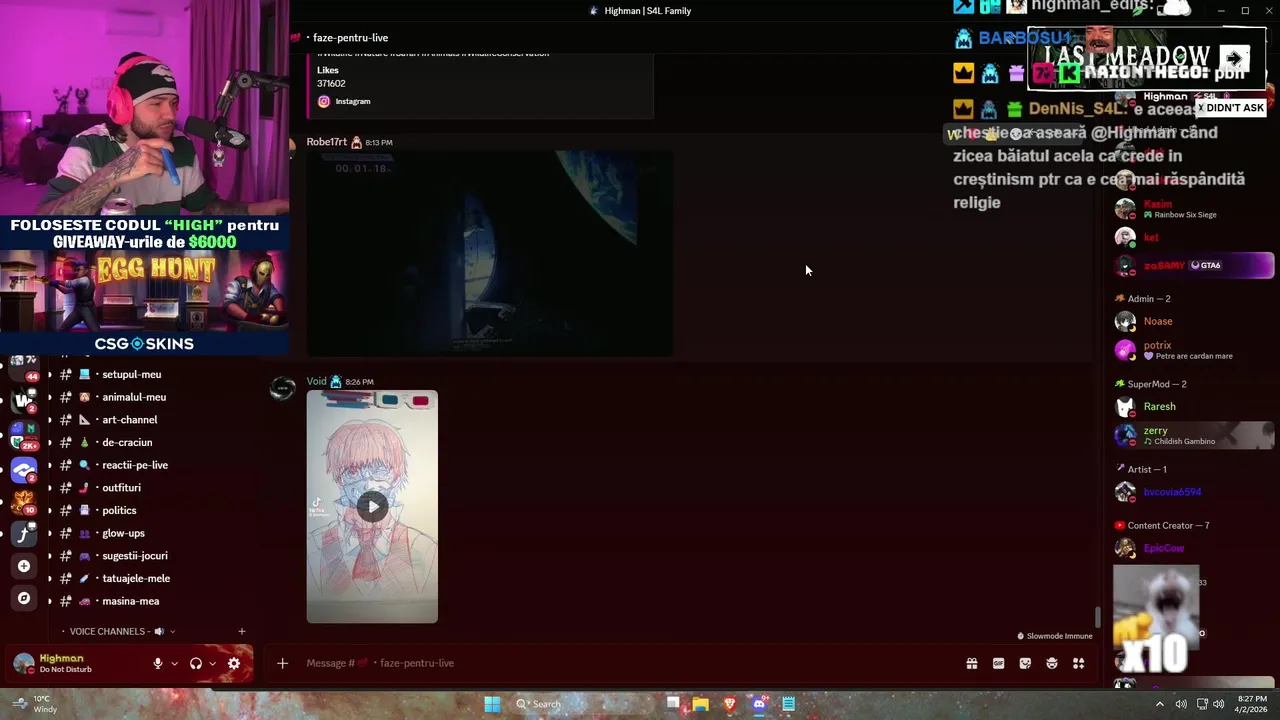Open Robe17rt's dark video attachment

point(490,253)
